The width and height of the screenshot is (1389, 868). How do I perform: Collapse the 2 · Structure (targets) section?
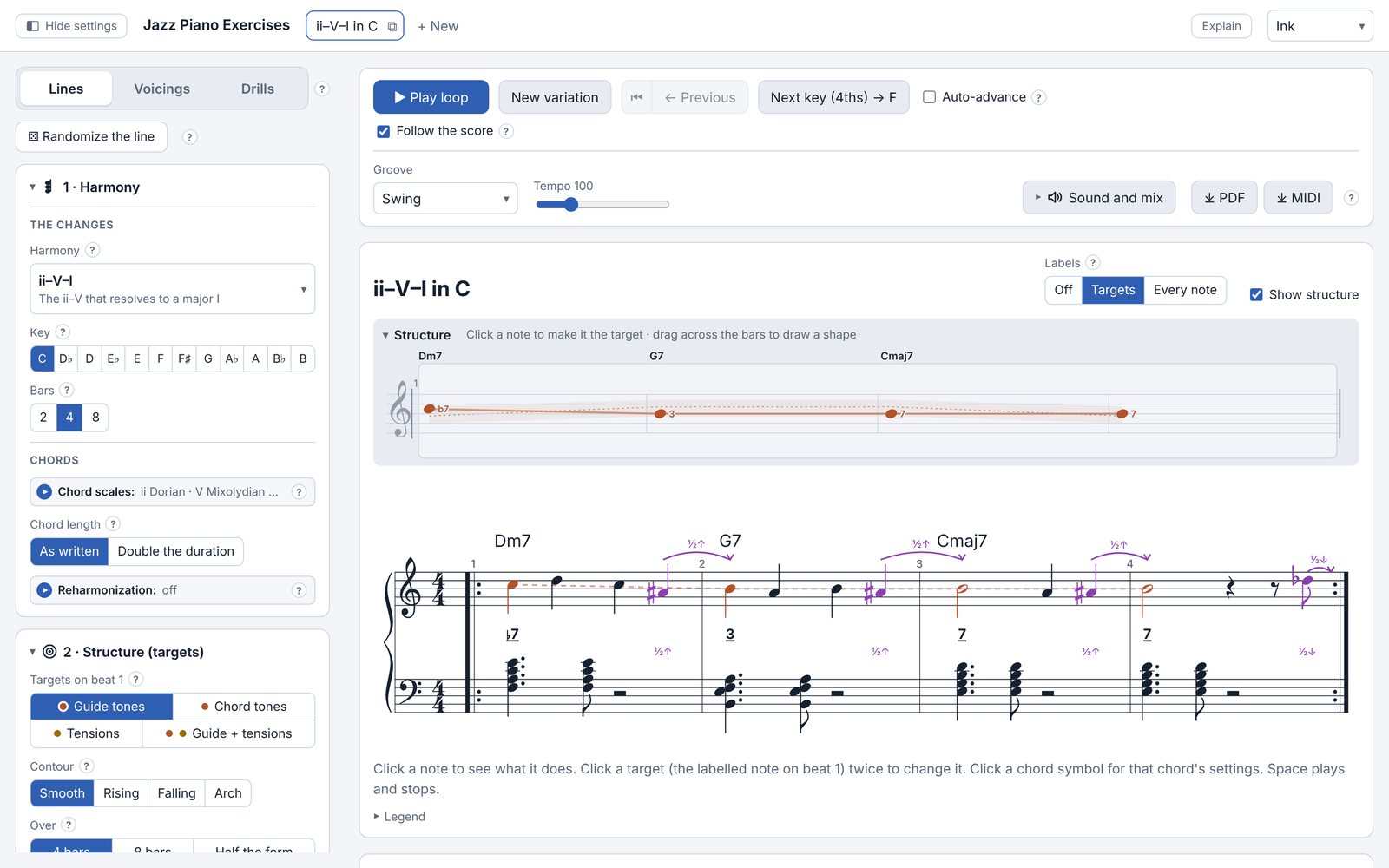pos(33,652)
